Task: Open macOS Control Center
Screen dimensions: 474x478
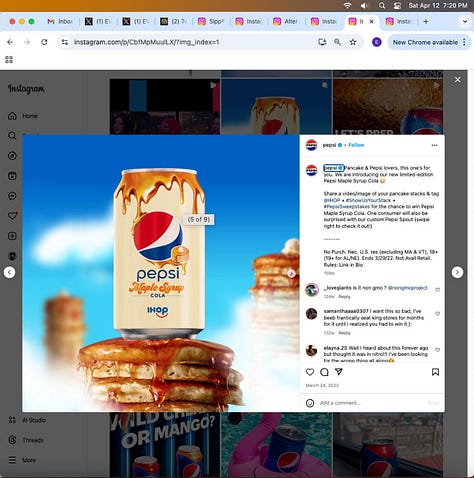Action: (397, 6)
